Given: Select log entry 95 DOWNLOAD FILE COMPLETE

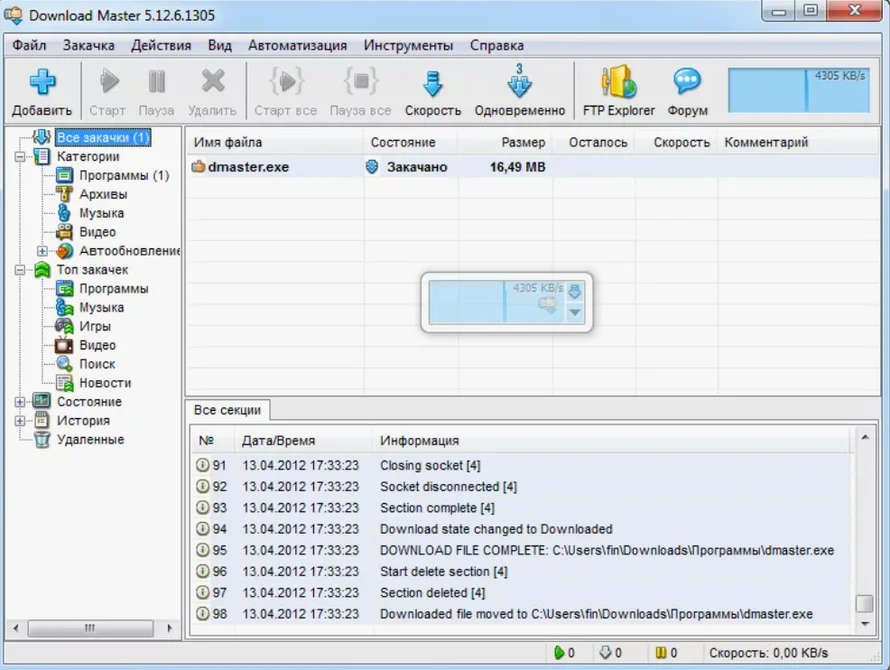Looking at the screenshot, I should 522,550.
